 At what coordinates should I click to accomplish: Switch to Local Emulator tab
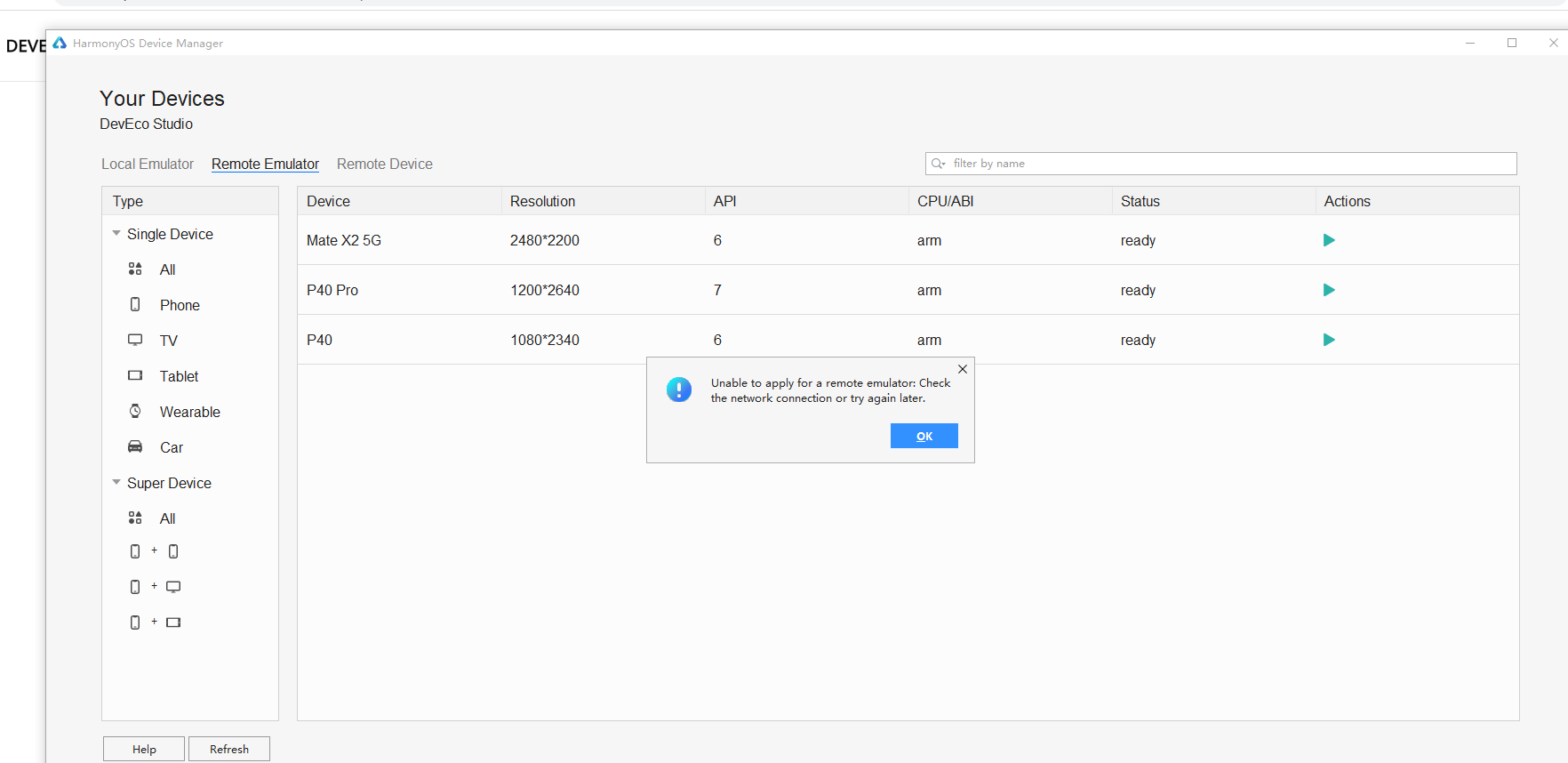[x=148, y=164]
